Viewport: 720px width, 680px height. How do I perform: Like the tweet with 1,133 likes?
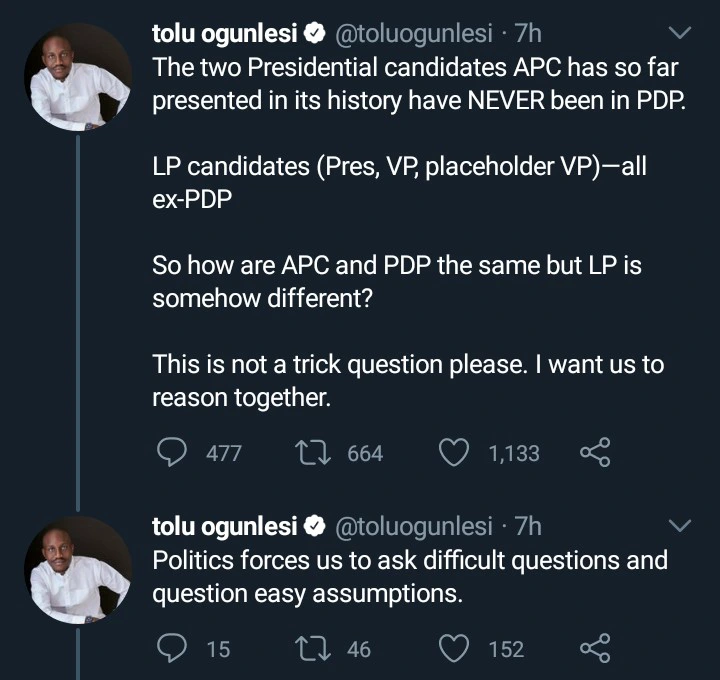click(455, 453)
